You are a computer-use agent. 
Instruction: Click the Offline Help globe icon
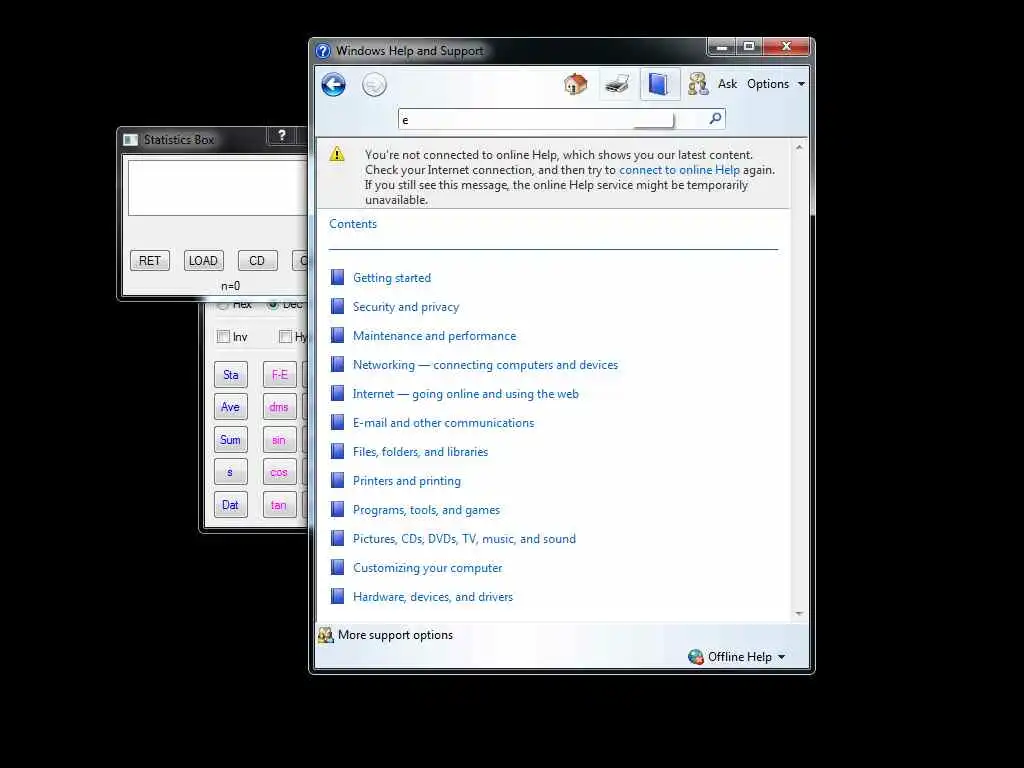click(696, 656)
